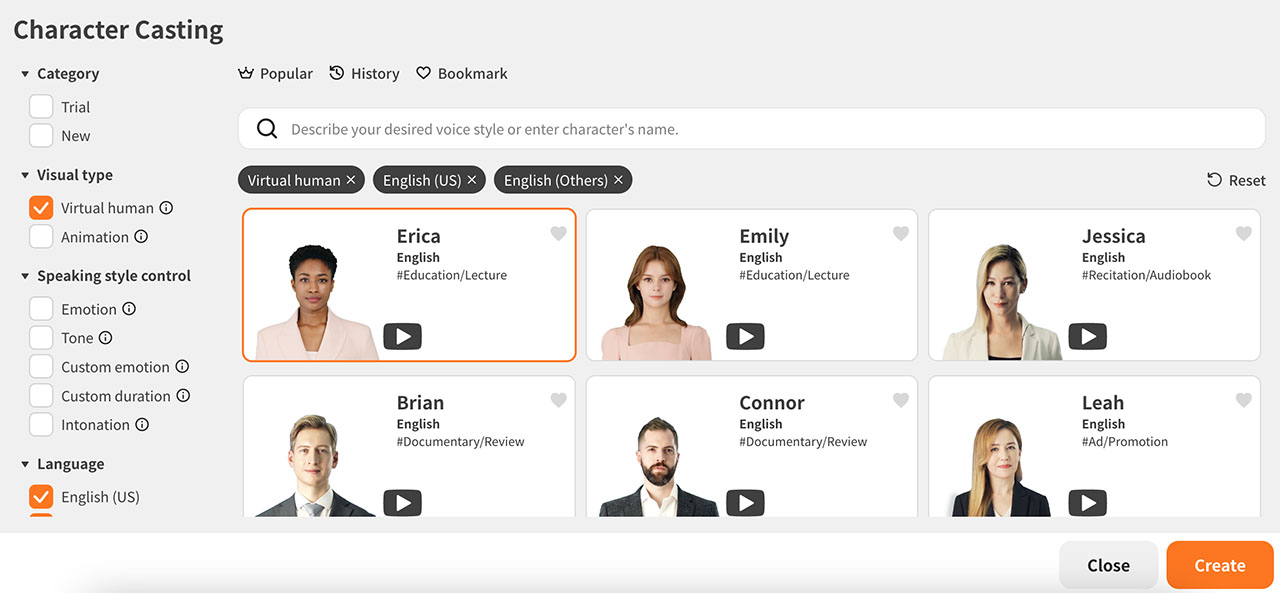Screen dimensions: 1280x593
Task: Show info for Custom emotion option
Action: point(182,367)
